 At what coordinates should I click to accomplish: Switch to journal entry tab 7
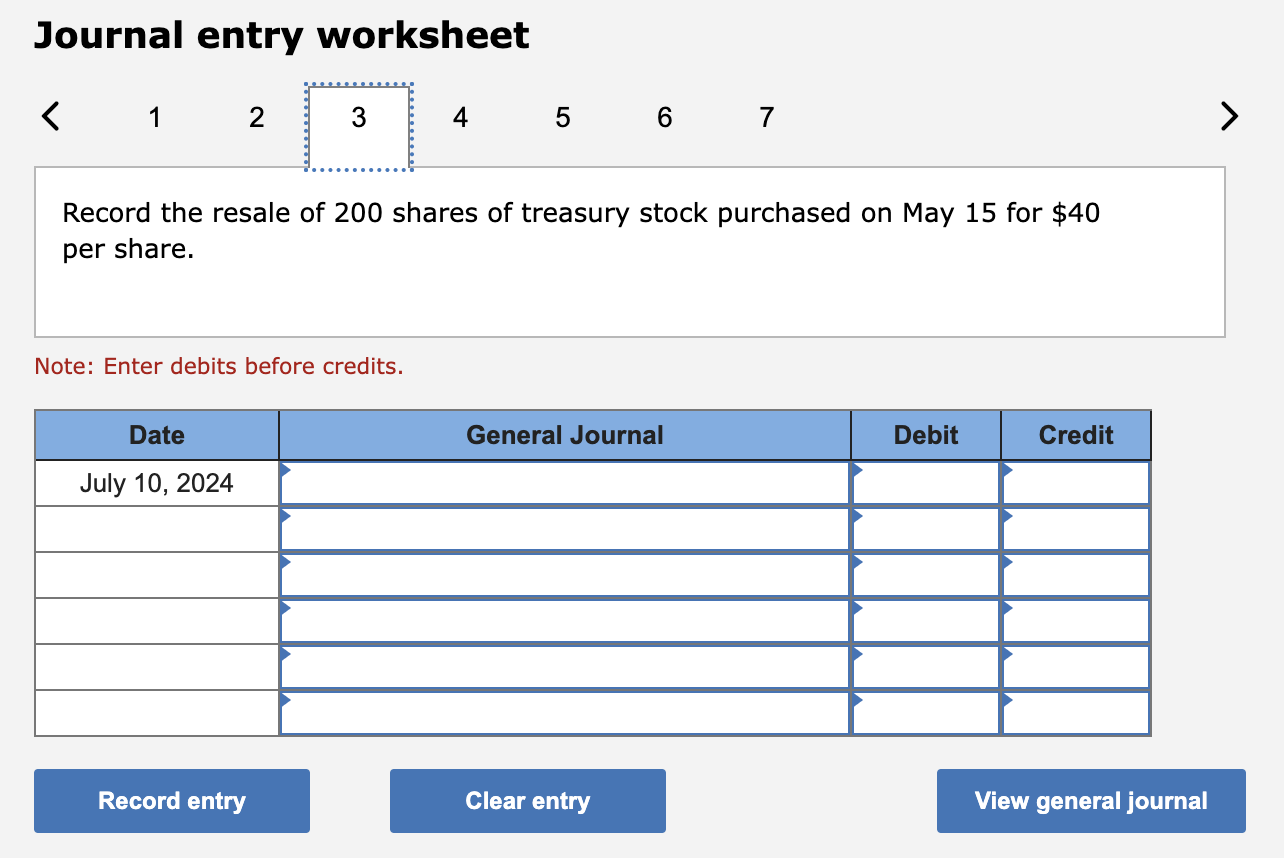(766, 117)
